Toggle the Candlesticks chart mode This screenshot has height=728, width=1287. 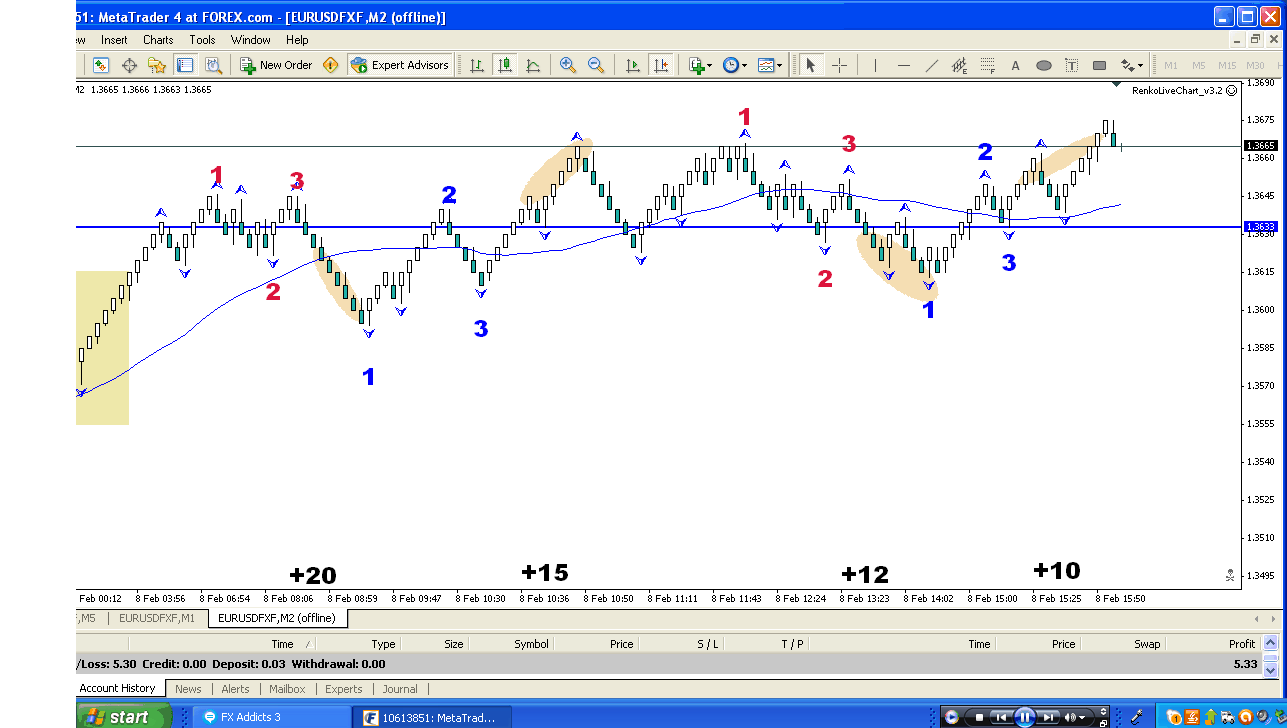point(505,65)
